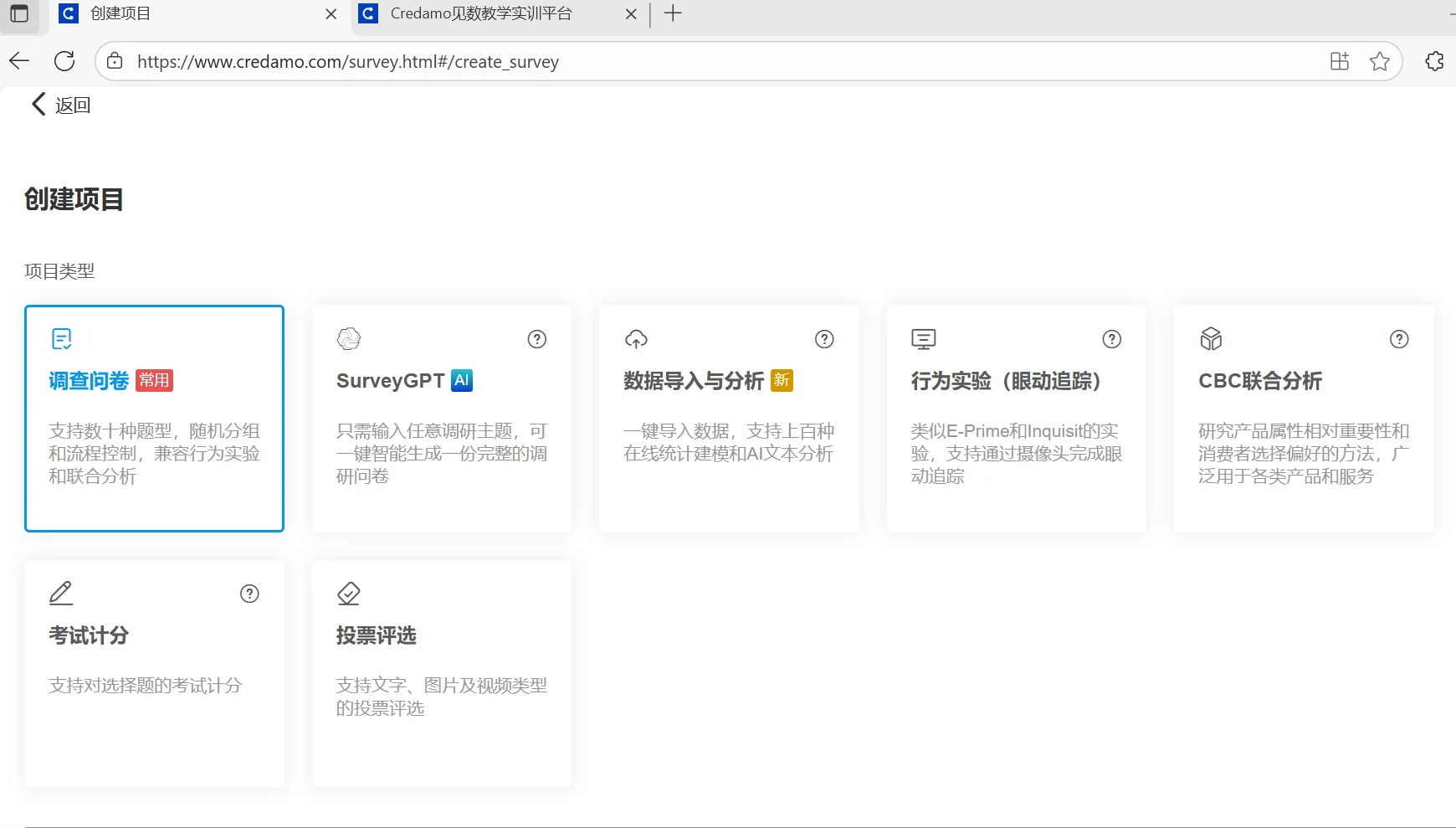Viewport: 1456px width, 828px height.
Task: Open help tooltip on SurveyGPT card
Action: 536,339
